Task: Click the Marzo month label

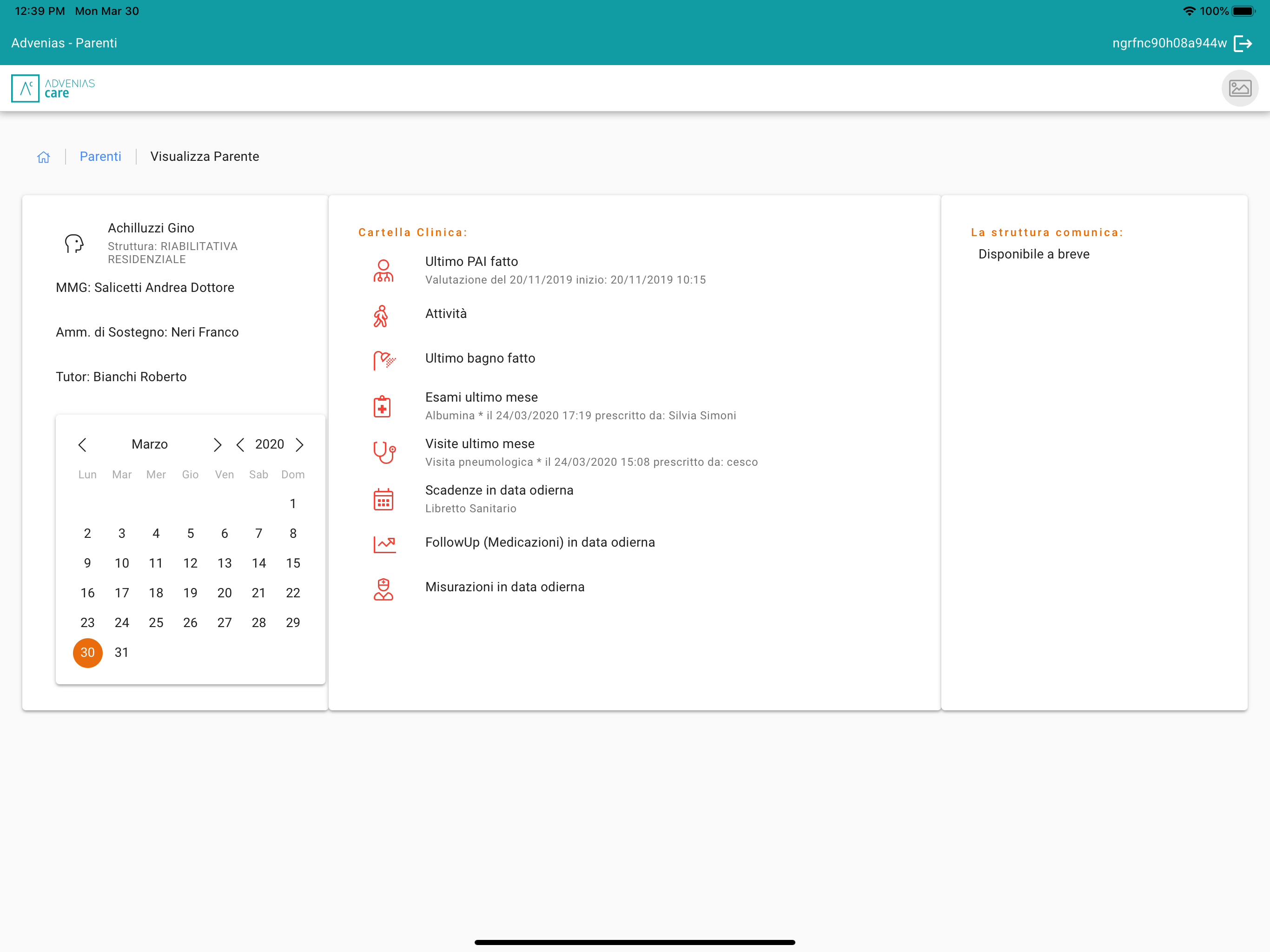Action: pyautogui.click(x=150, y=444)
